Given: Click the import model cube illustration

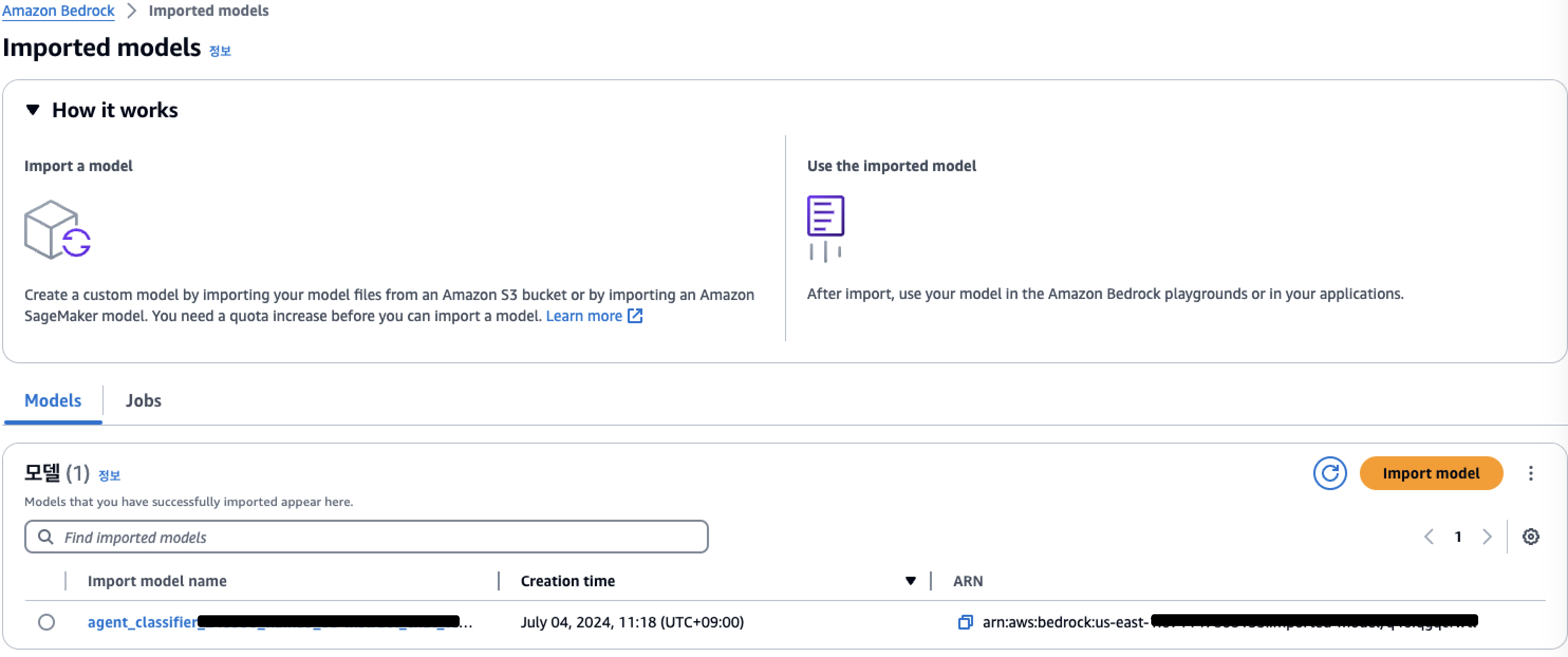Looking at the screenshot, I should [57, 229].
